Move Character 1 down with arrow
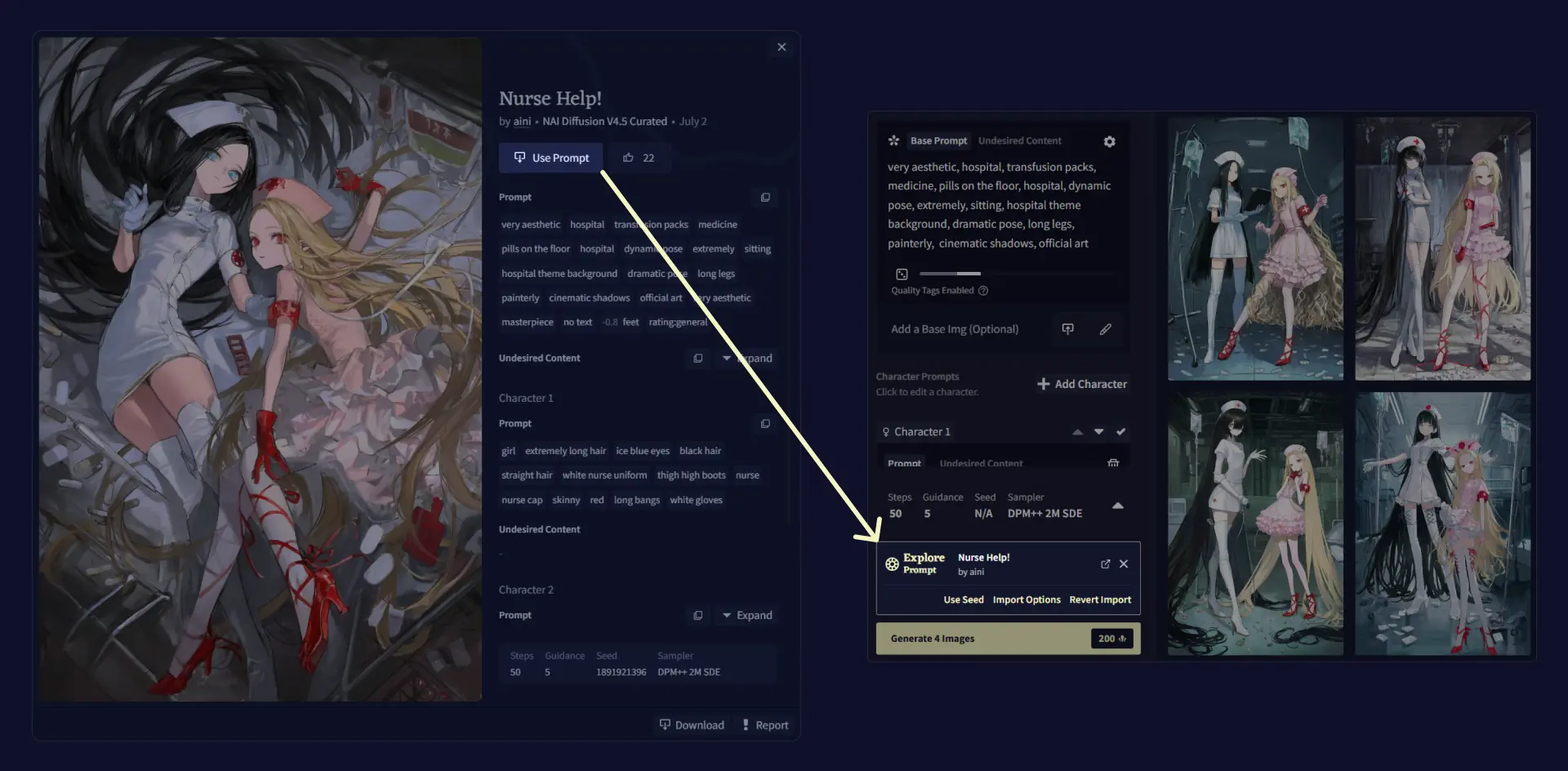1568x771 pixels. 1098,431
